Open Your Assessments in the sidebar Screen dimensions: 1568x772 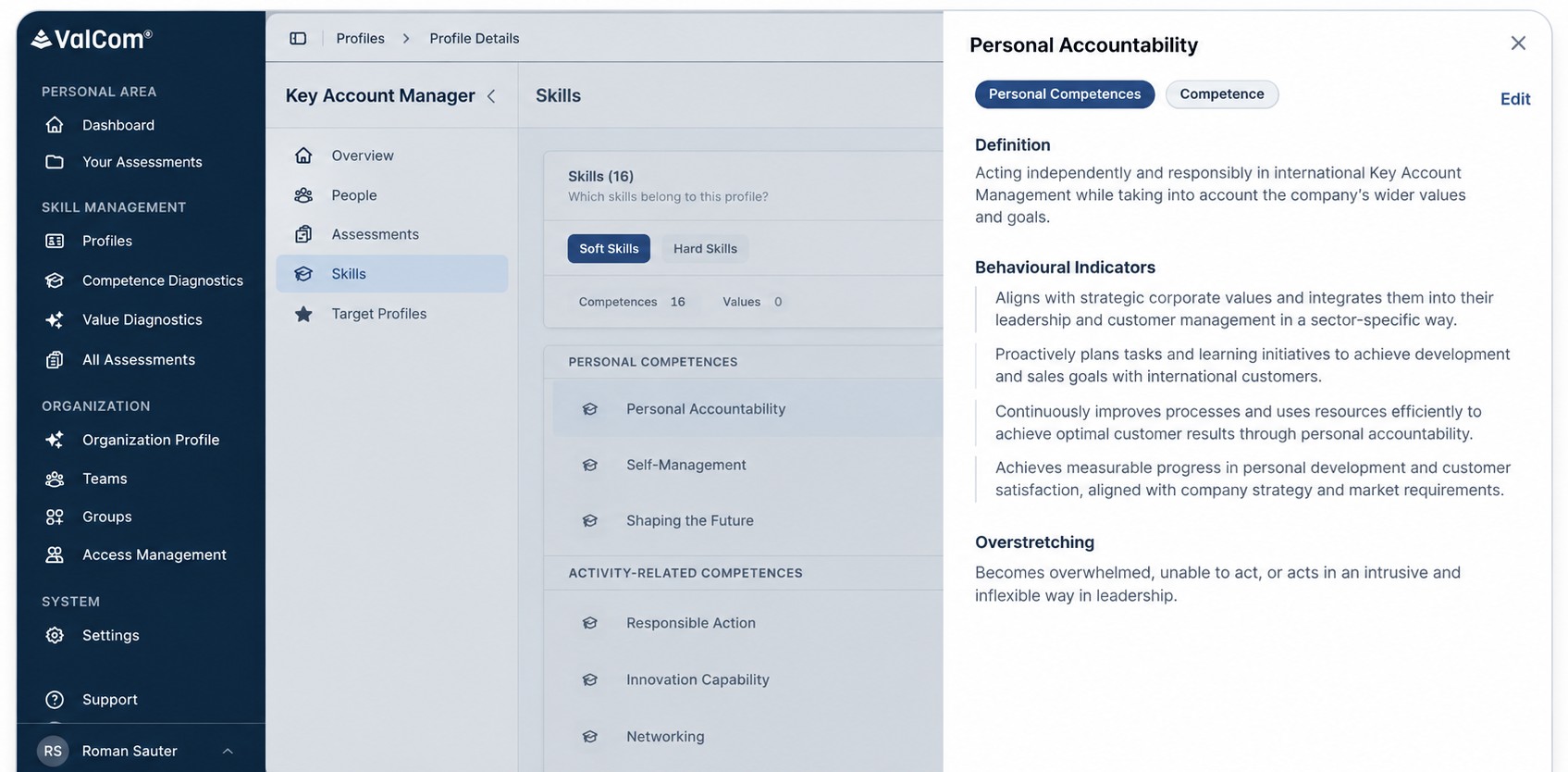click(141, 162)
